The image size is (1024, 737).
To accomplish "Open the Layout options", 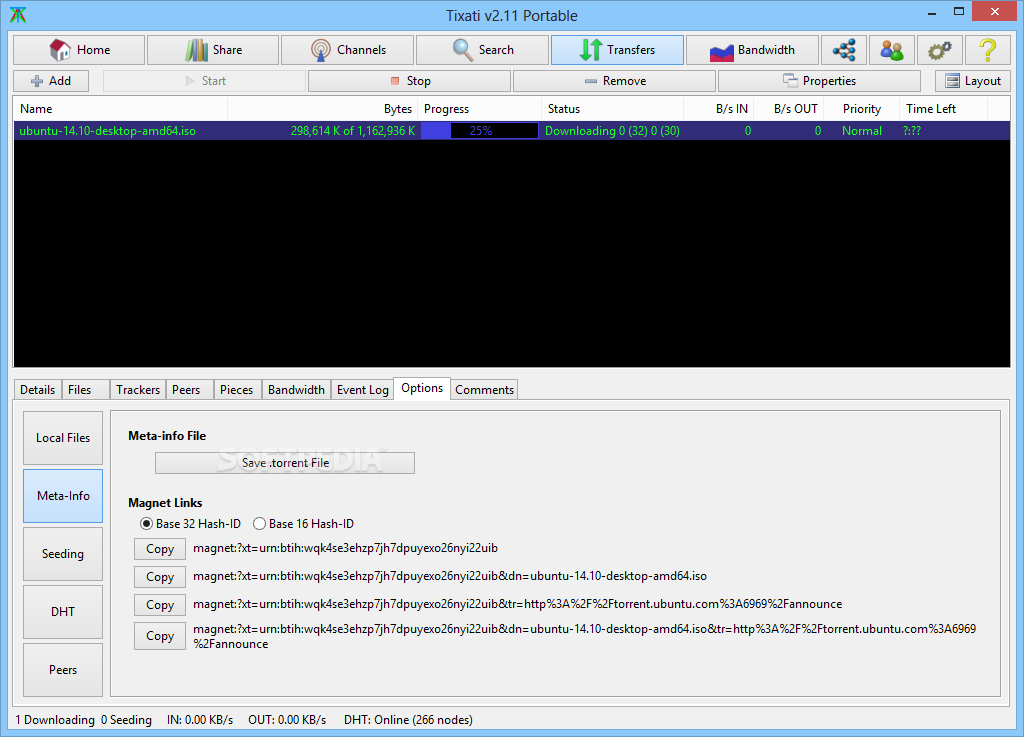I will pos(973,81).
